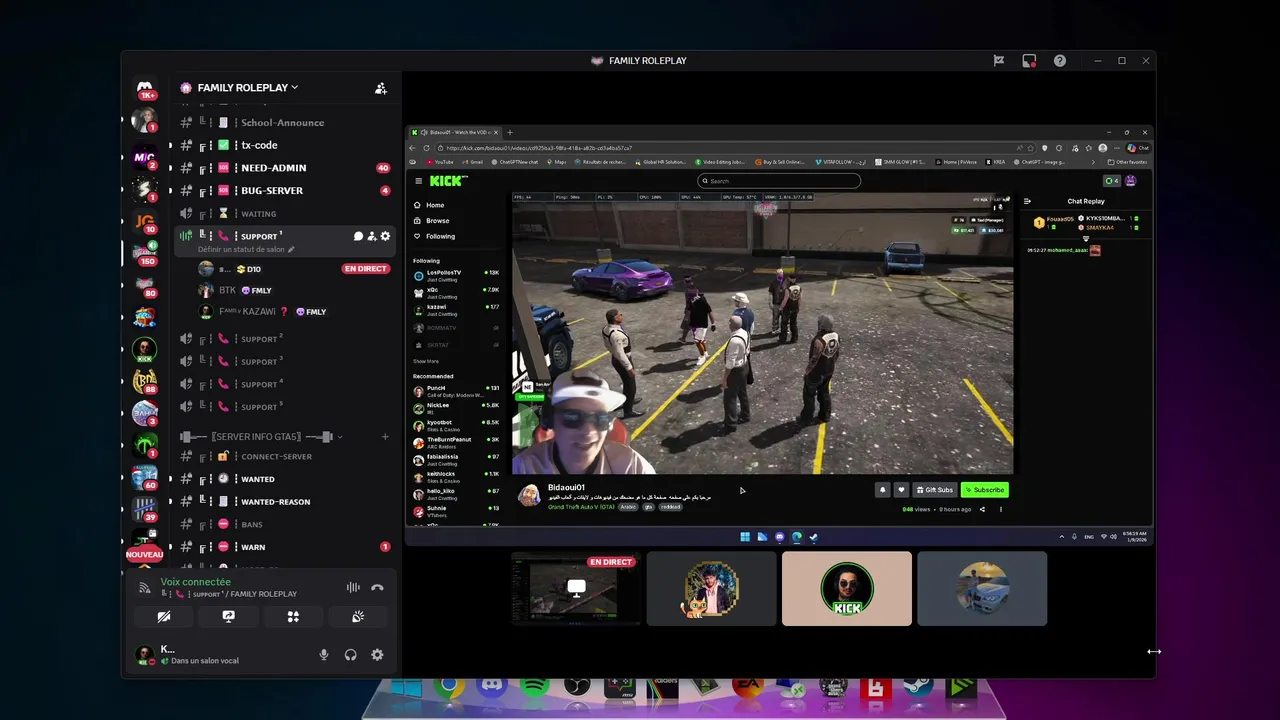The image size is (1280, 720).
Task: Open activities launcher button
Action: click(x=293, y=617)
